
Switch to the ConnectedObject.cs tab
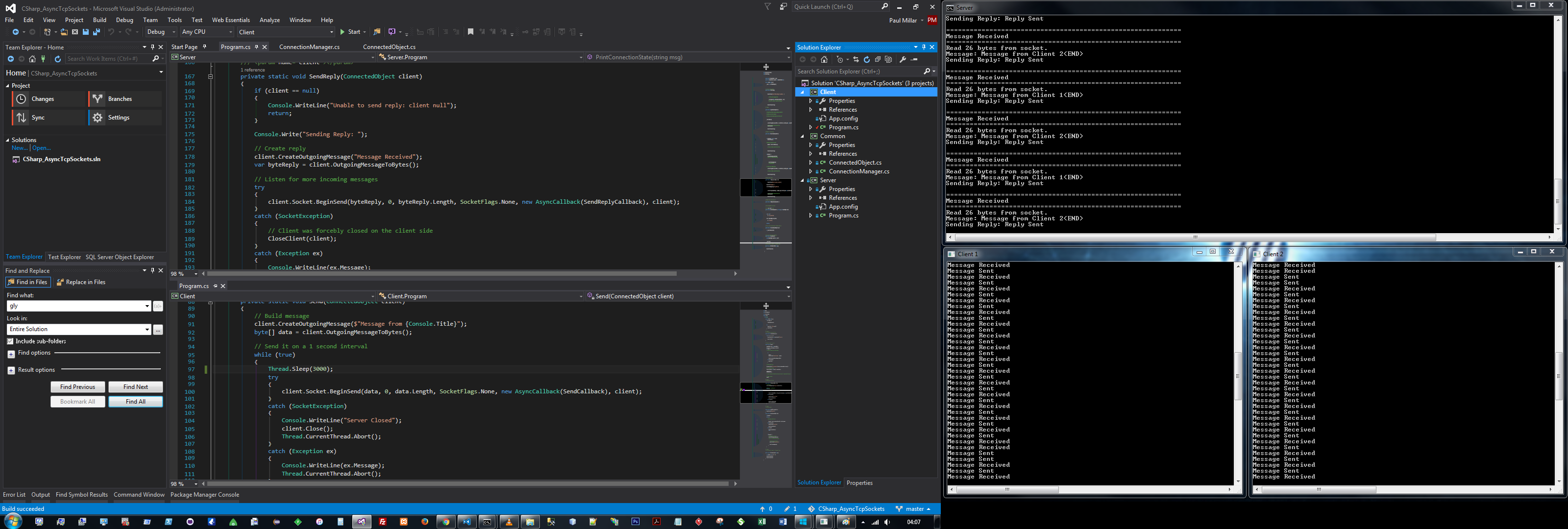(x=389, y=47)
